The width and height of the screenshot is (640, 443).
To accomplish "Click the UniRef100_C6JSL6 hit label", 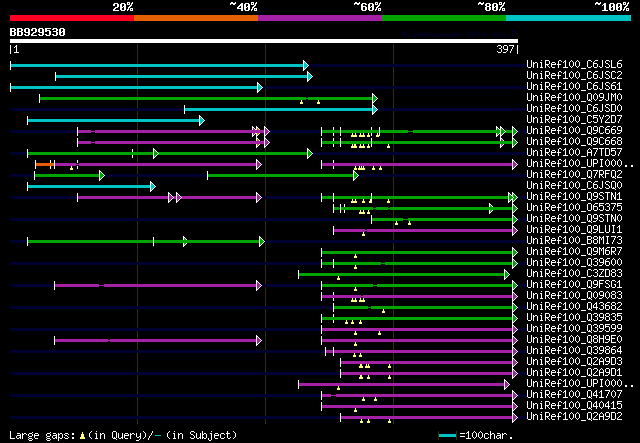I will (x=574, y=64).
